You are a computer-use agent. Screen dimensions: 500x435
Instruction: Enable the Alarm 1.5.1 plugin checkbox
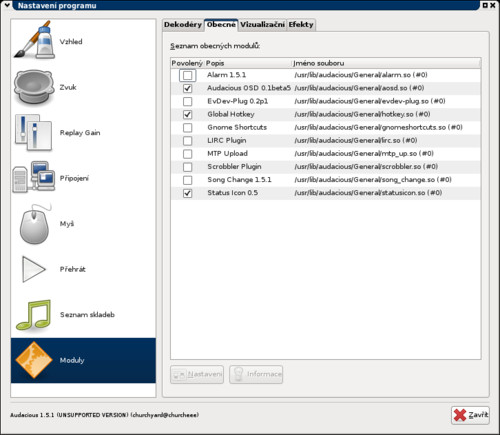pos(187,75)
